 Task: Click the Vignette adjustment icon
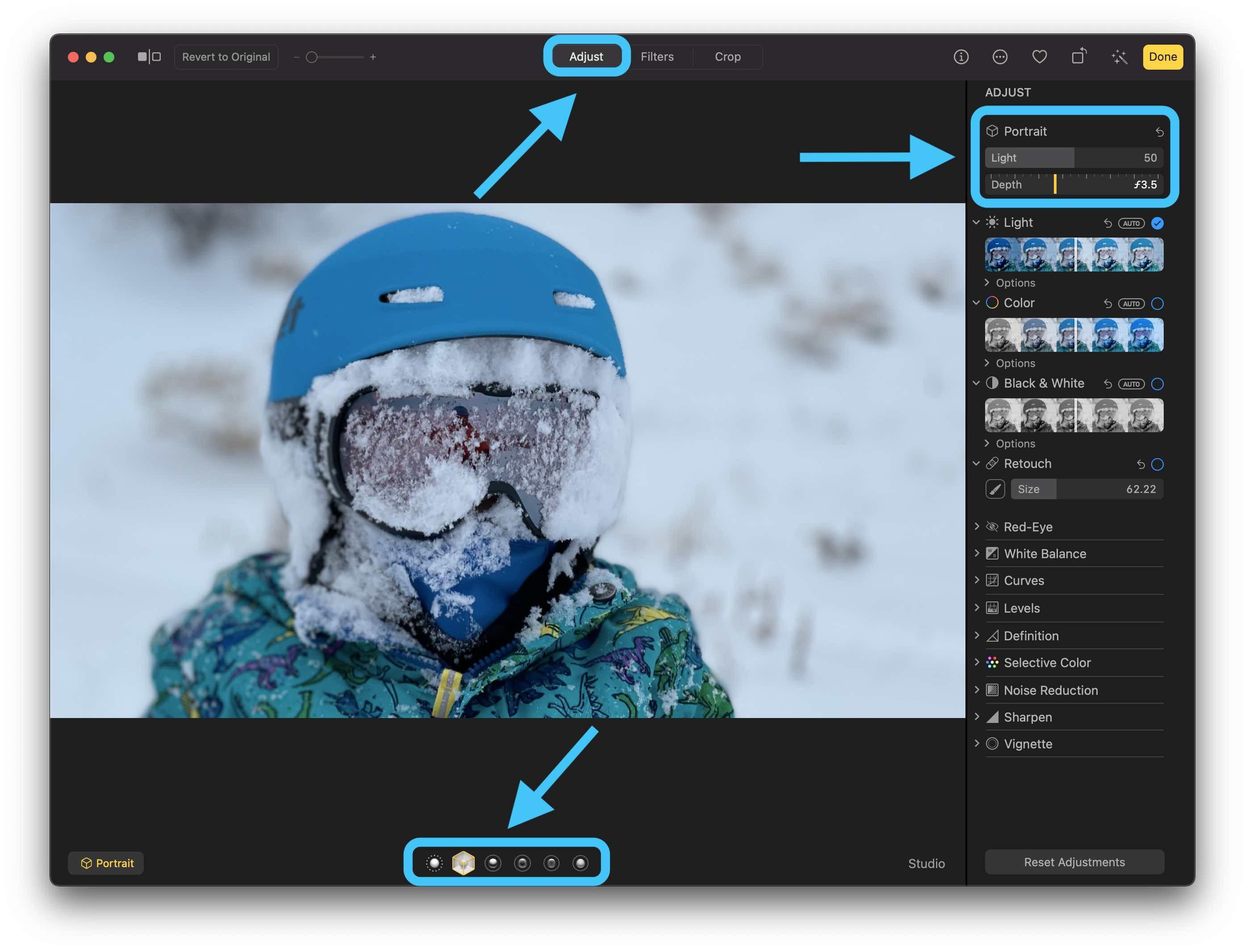tap(993, 744)
